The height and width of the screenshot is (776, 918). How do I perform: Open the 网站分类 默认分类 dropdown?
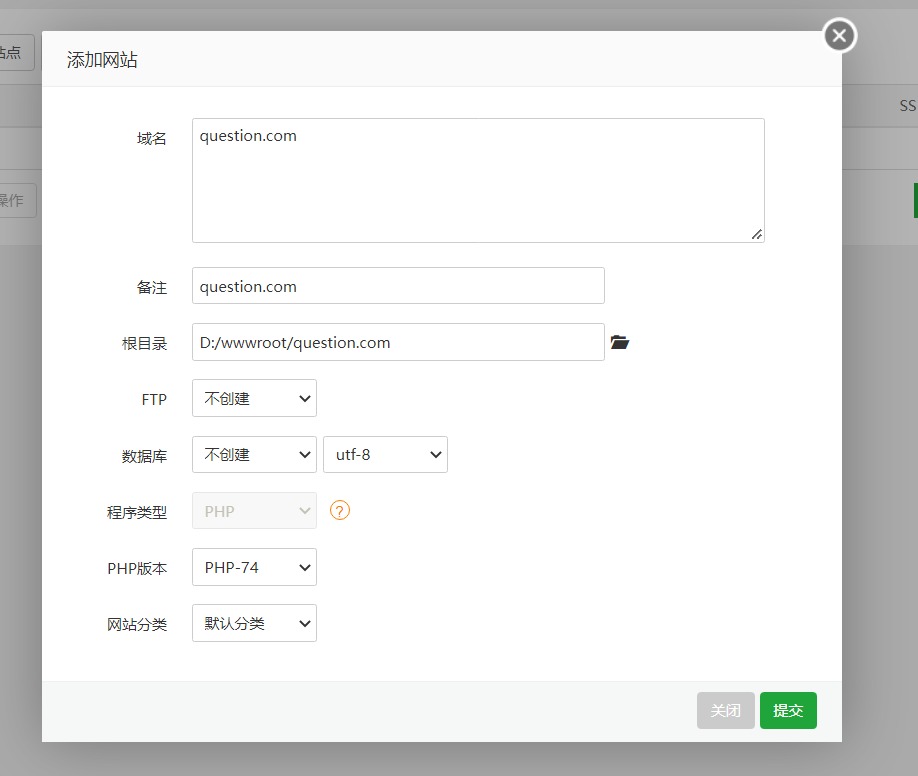[254, 623]
